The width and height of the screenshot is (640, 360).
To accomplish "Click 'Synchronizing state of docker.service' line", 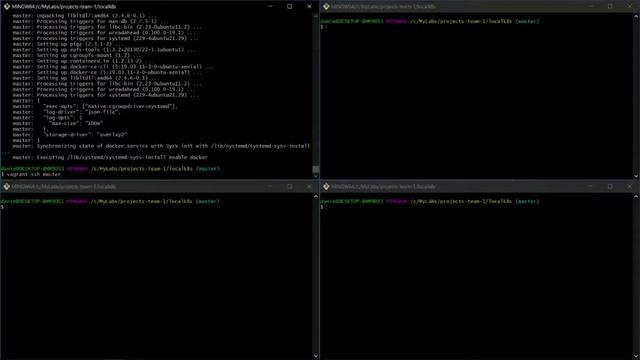I will (161, 146).
